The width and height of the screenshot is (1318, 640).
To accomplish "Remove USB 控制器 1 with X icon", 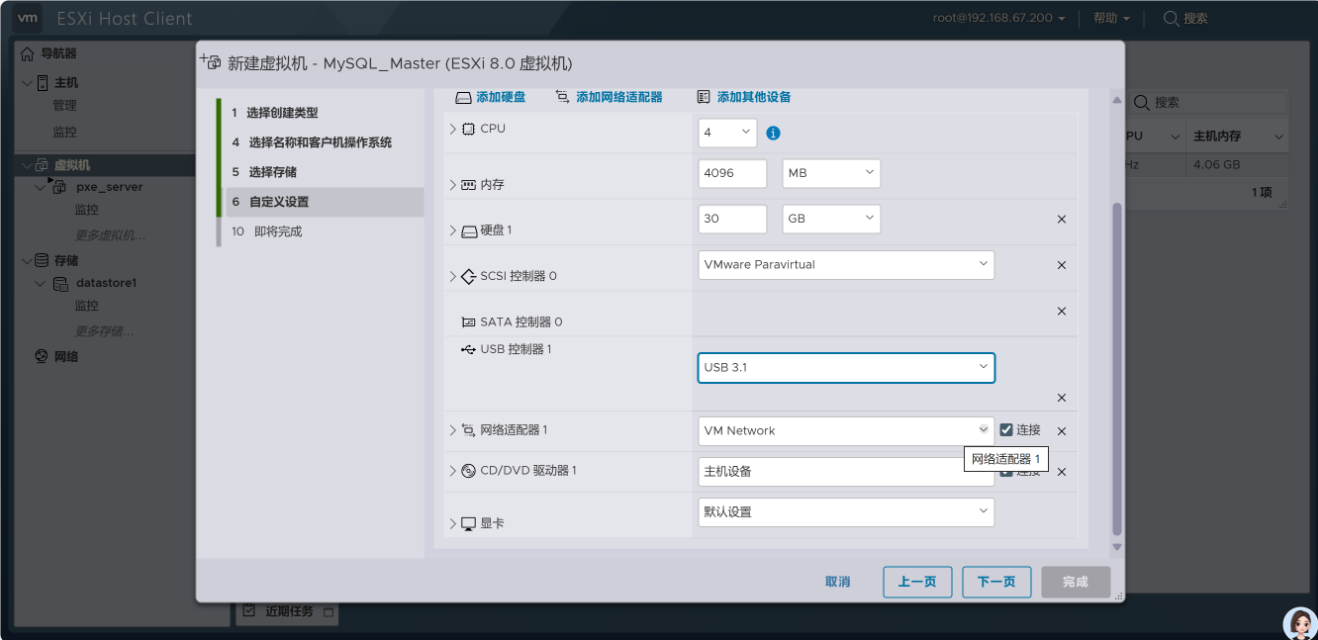I will click(1062, 398).
